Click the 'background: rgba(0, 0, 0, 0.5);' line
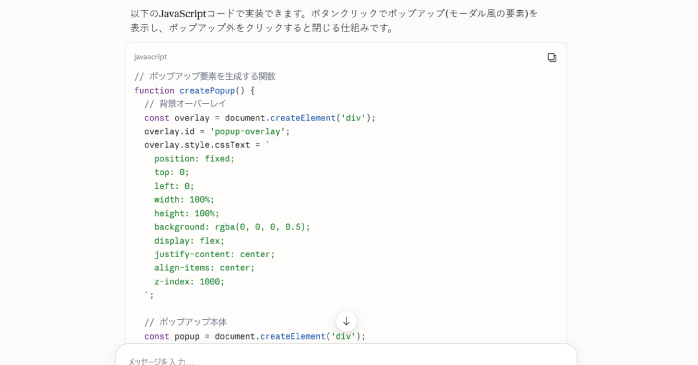 [232, 227]
